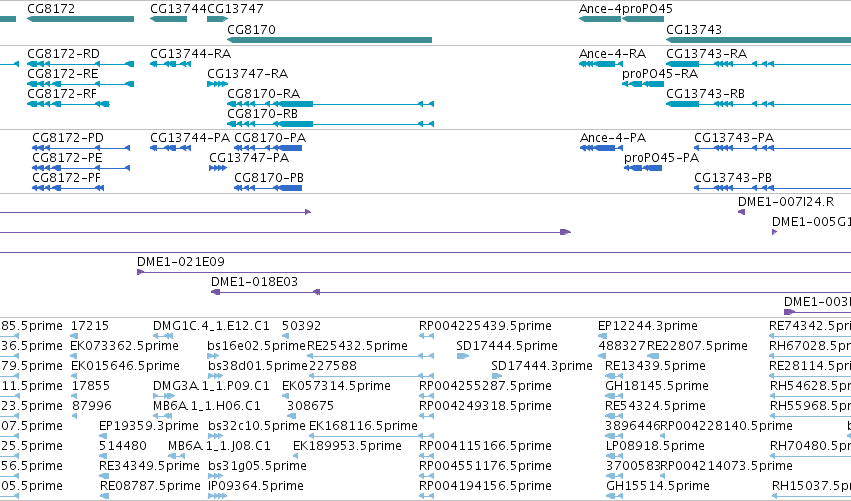Click the 17215 EST label
Viewport: 851px width, 501px height.
pos(90,326)
